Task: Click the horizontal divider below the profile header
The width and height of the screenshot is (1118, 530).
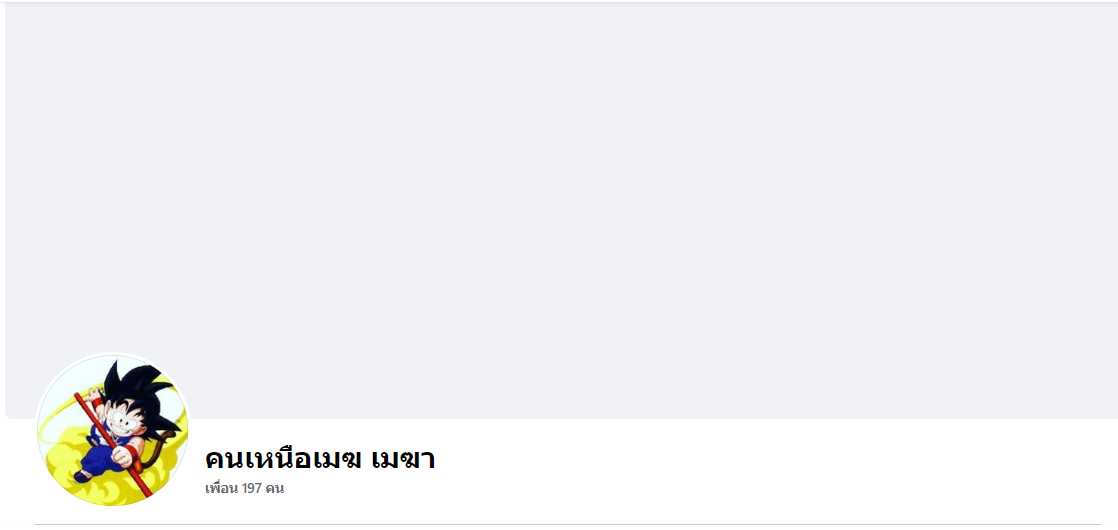Action: point(568,524)
